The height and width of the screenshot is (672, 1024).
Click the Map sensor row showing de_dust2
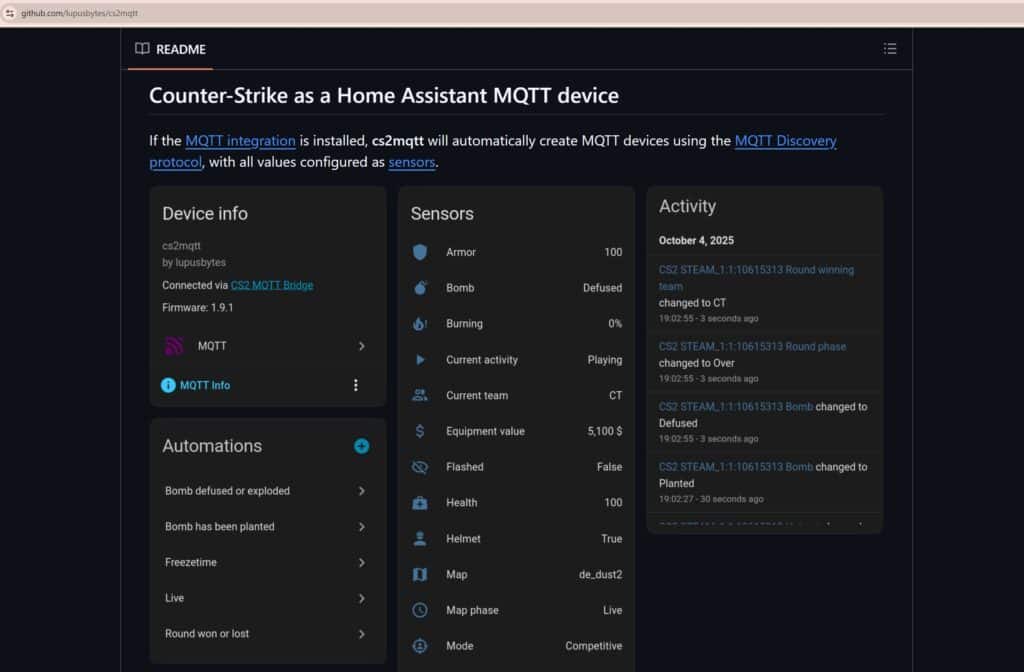(x=516, y=575)
